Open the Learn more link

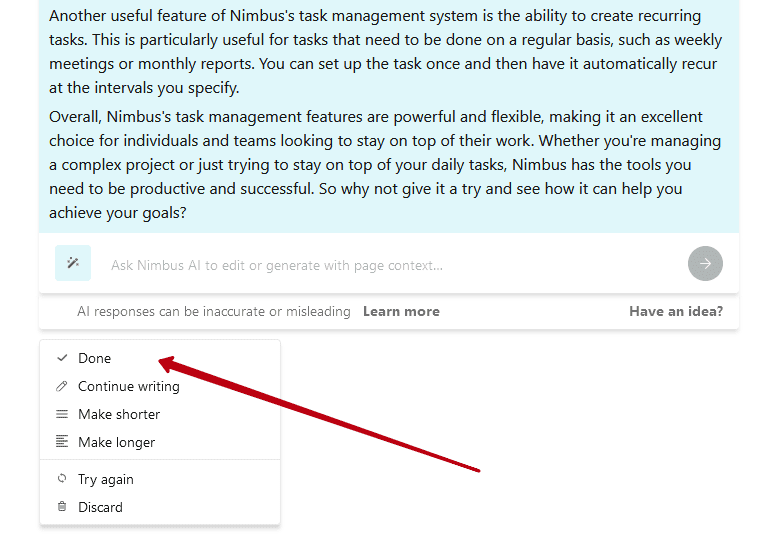pyautogui.click(x=401, y=311)
